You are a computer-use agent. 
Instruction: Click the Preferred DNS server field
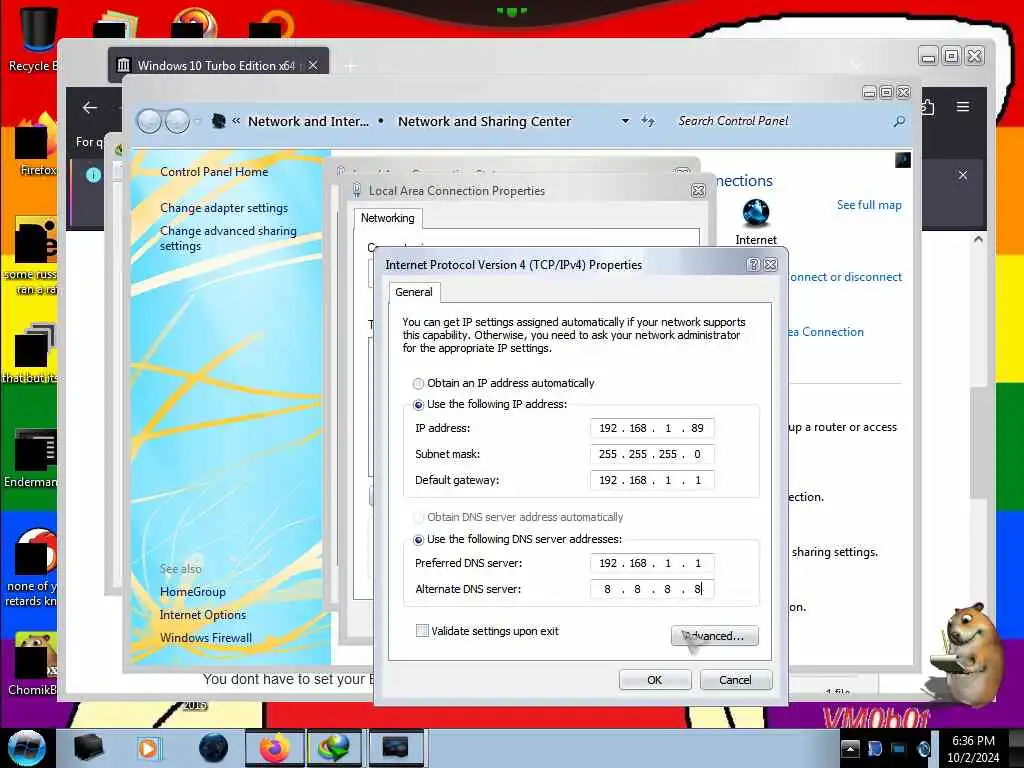click(652, 563)
